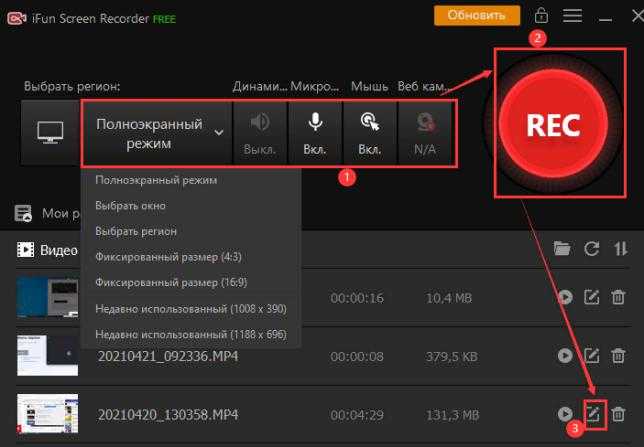Toggle microphone recording
The width and height of the screenshot is (644, 447).
point(315,133)
